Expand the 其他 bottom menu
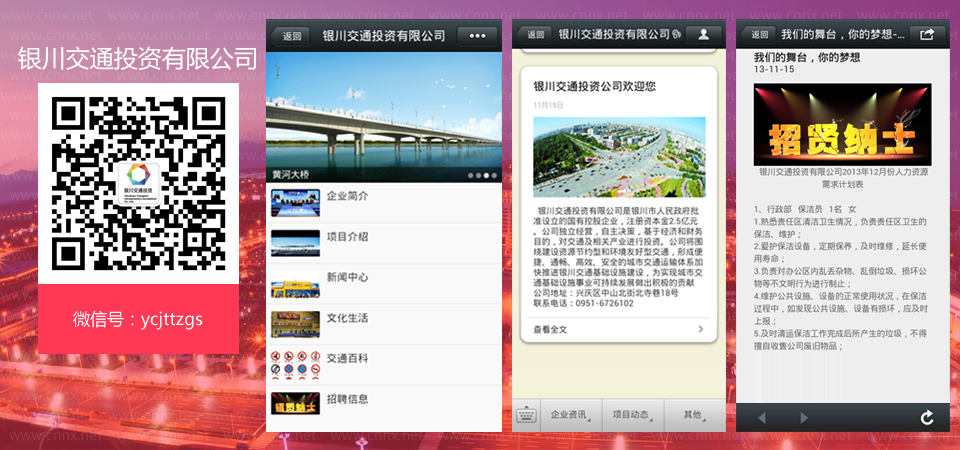960x450 pixels. 694,415
